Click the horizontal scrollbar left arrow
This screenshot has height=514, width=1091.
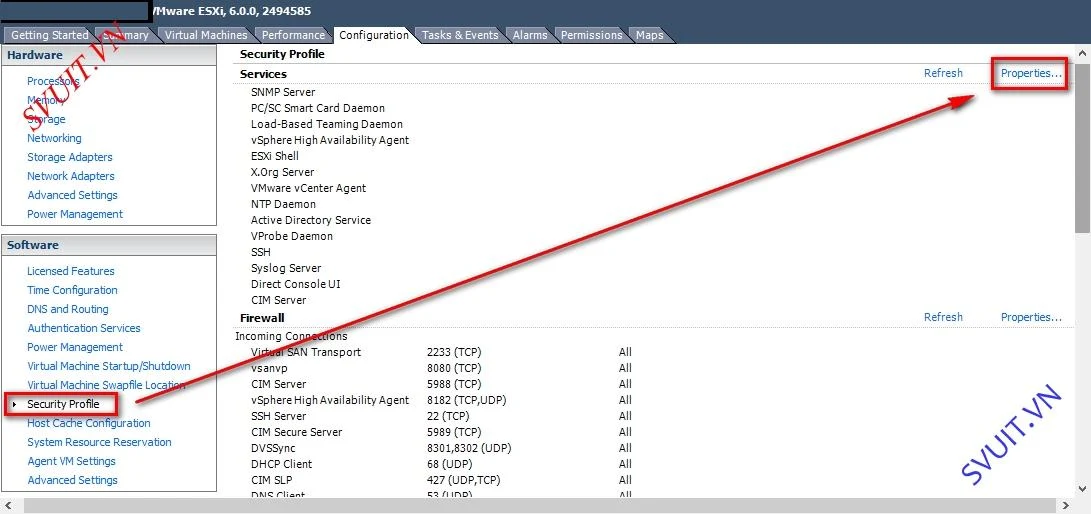pos(8,506)
